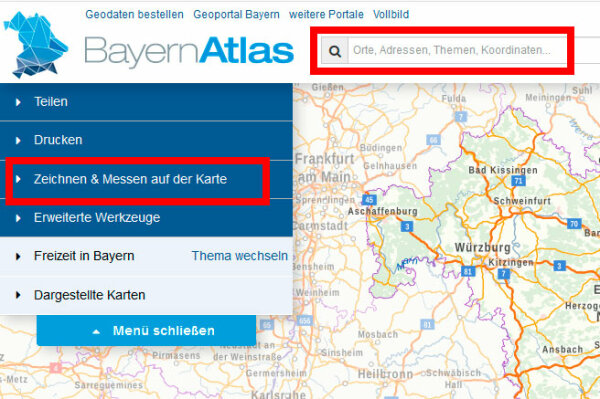Switch to Vollbild mode
This screenshot has height=399, width=600.
pos(391,15)
